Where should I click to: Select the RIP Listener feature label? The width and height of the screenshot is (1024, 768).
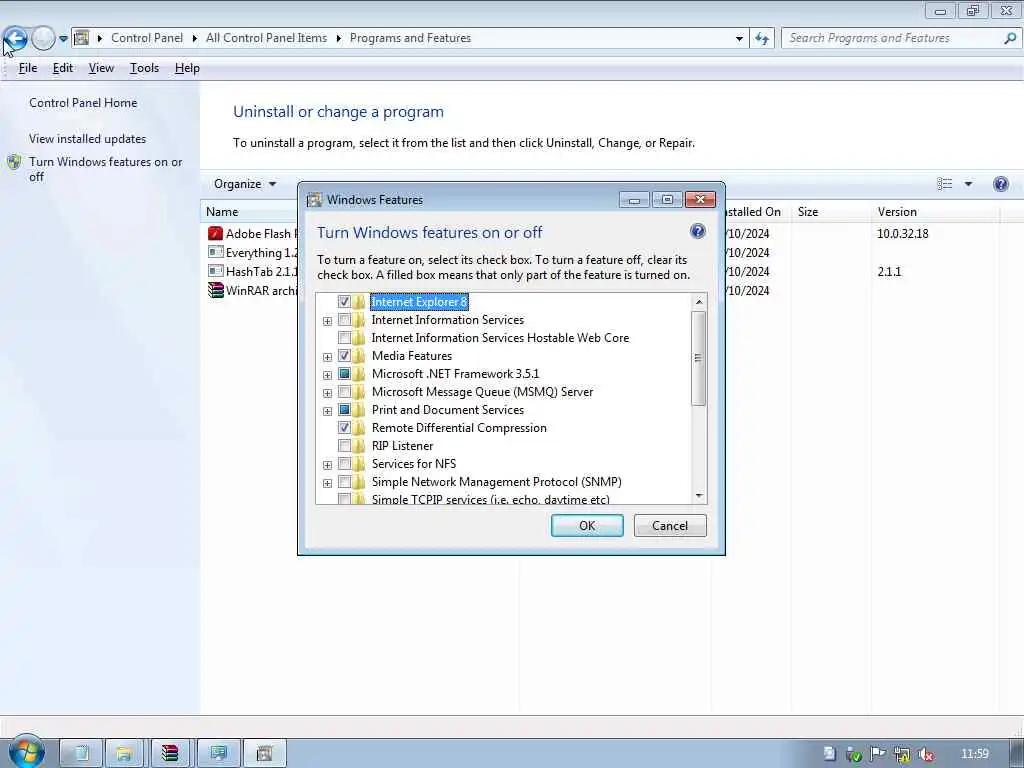tap(402, 446)
